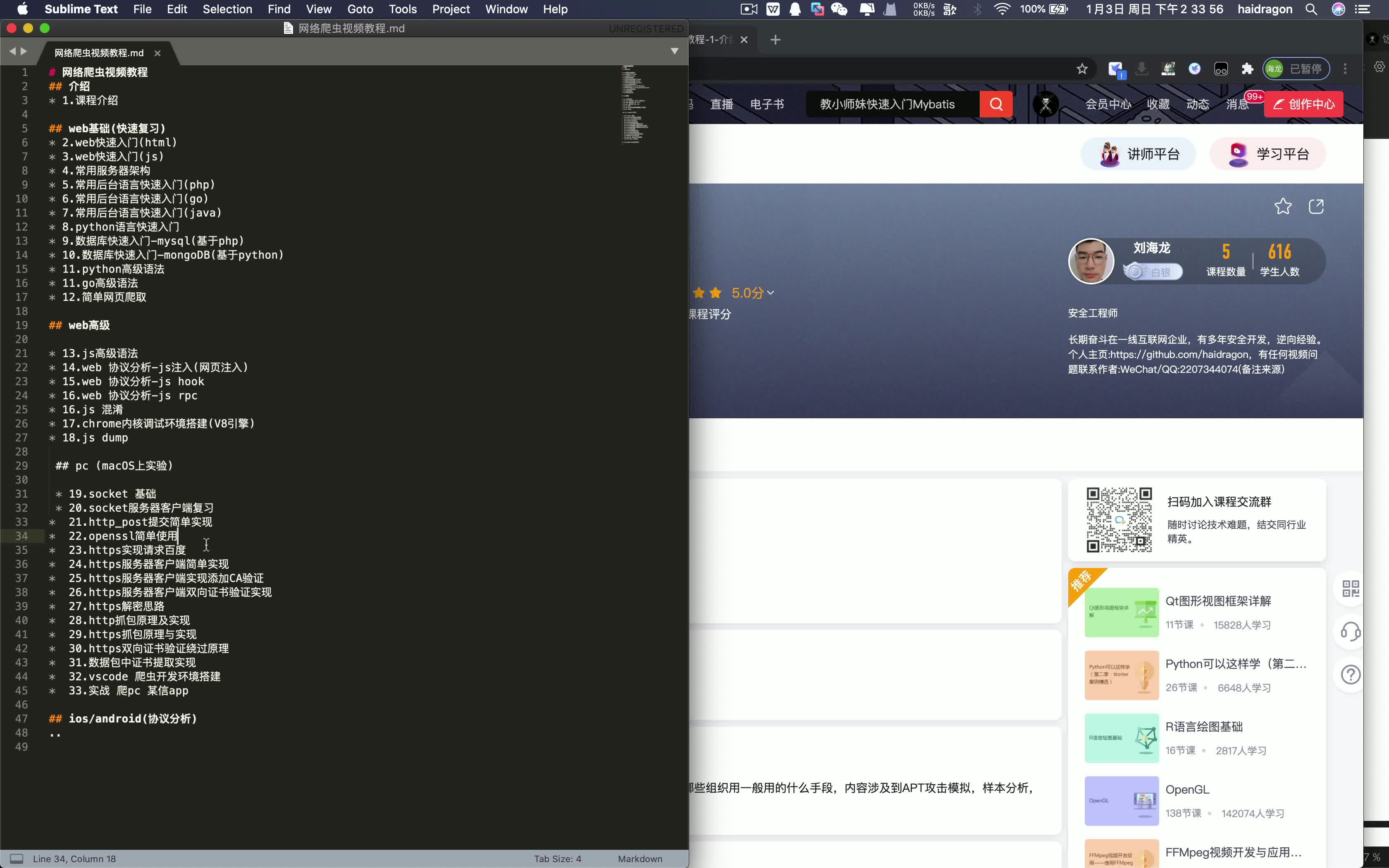Open the Goto menu
Viewport: 1389px width, 868px height.
(360, 9)
